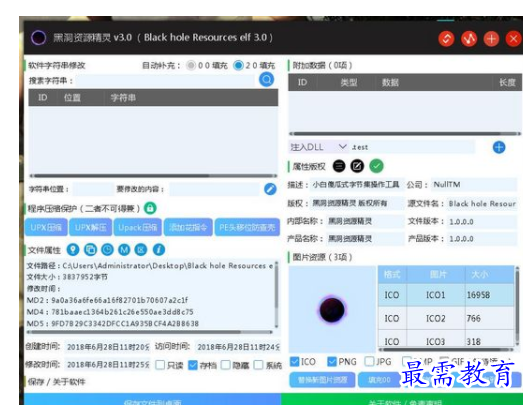Click the black hole app logo in title bar
The image size is (523, 405).
pyautogui.click(x=38, y=37)
